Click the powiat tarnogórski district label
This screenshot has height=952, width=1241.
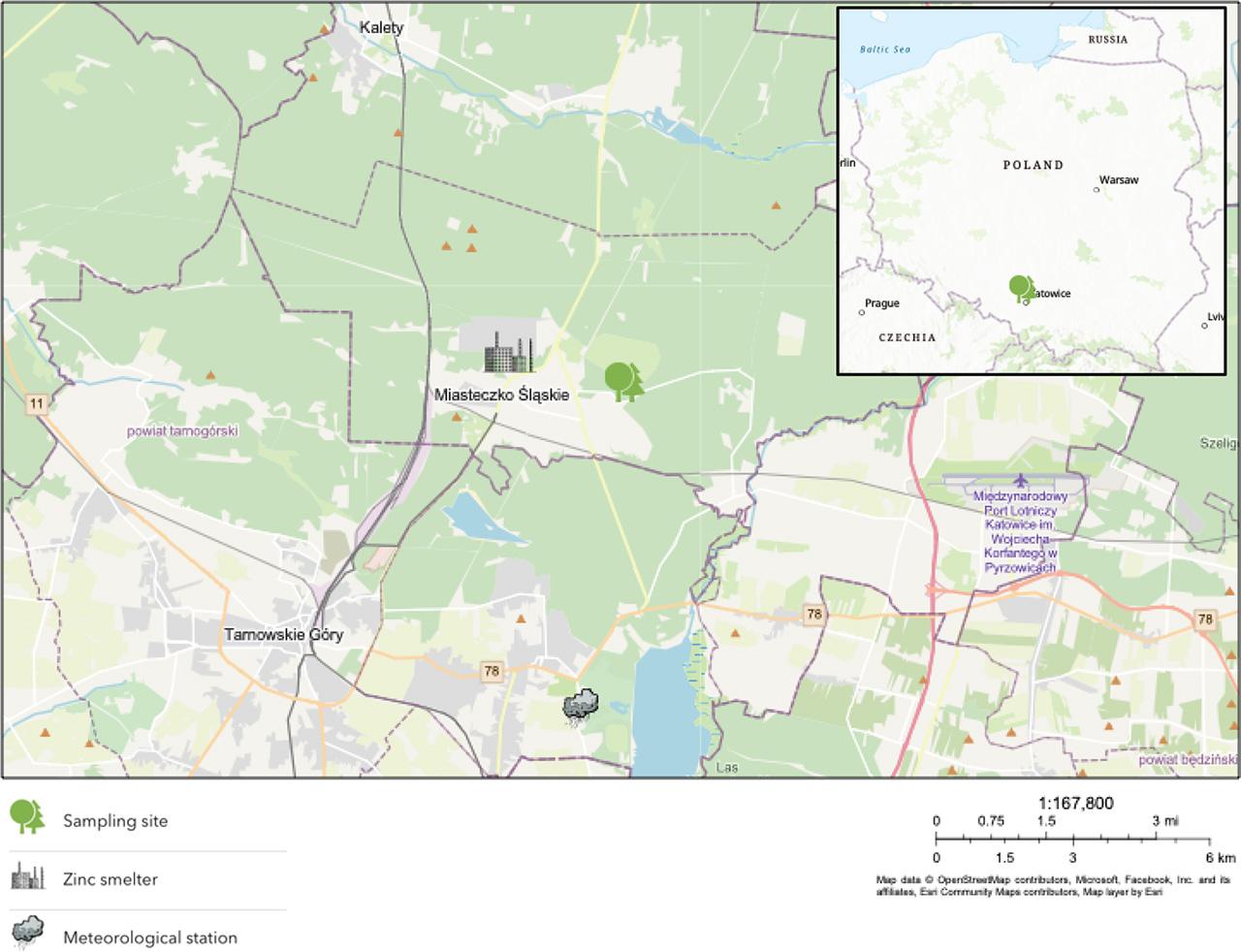182,430
